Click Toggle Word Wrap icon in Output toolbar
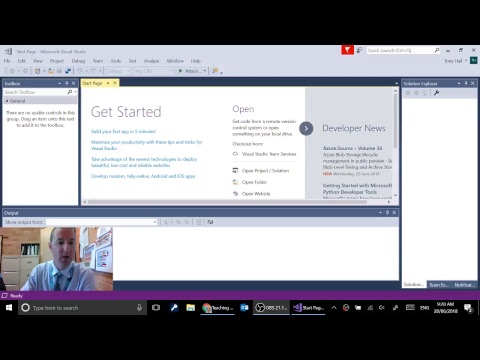The width and height of the screenshot is (480, 360). [x=210, y=222]
